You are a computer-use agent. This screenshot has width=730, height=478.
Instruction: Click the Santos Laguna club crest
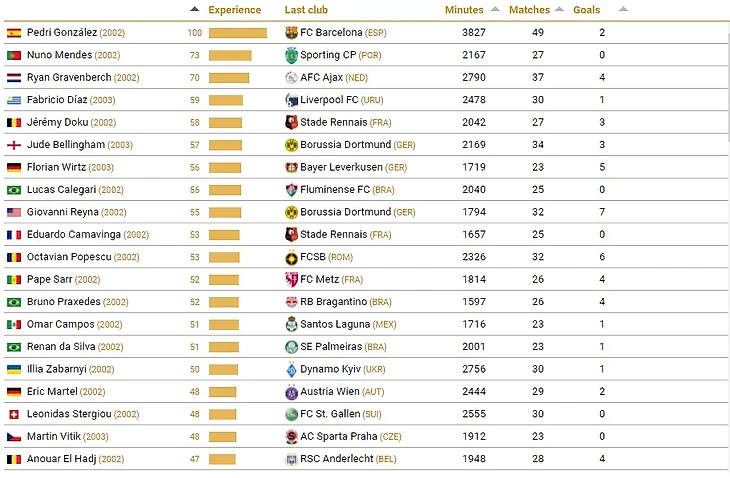tap(291, 324)
